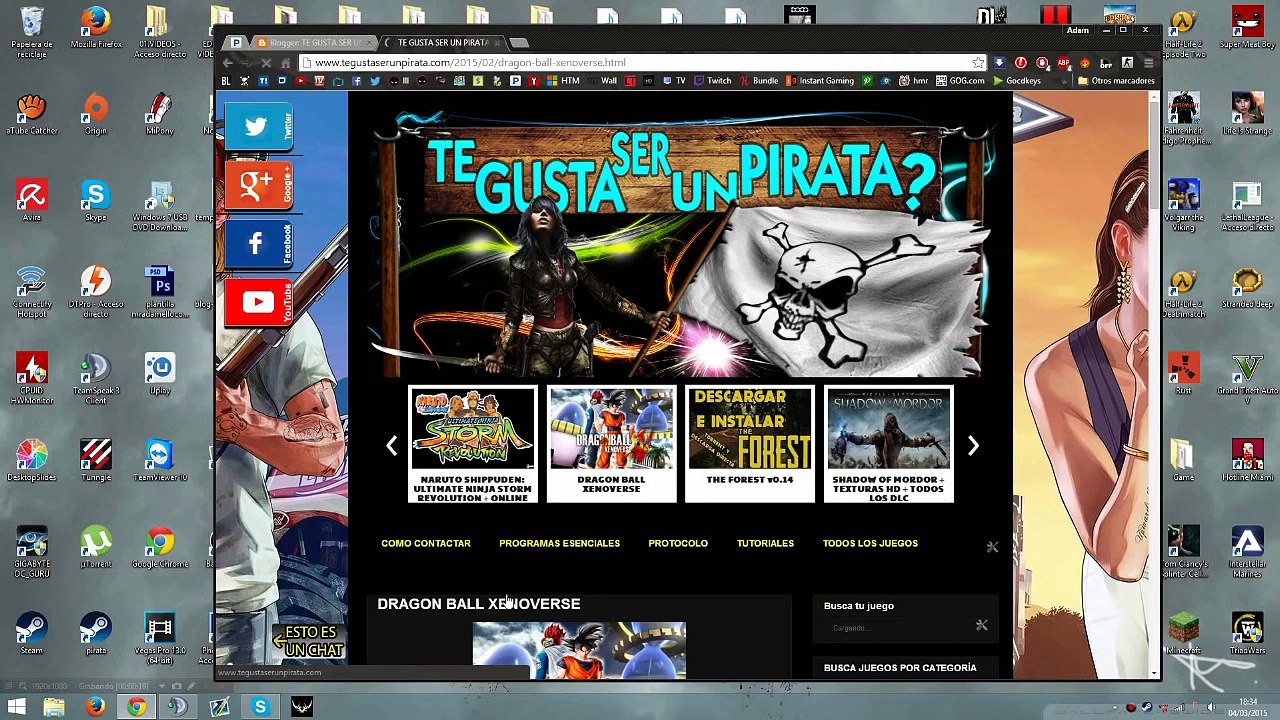Open the Bundle bookmark
The width and height of the screenshot is (1280, 720).
759,81
